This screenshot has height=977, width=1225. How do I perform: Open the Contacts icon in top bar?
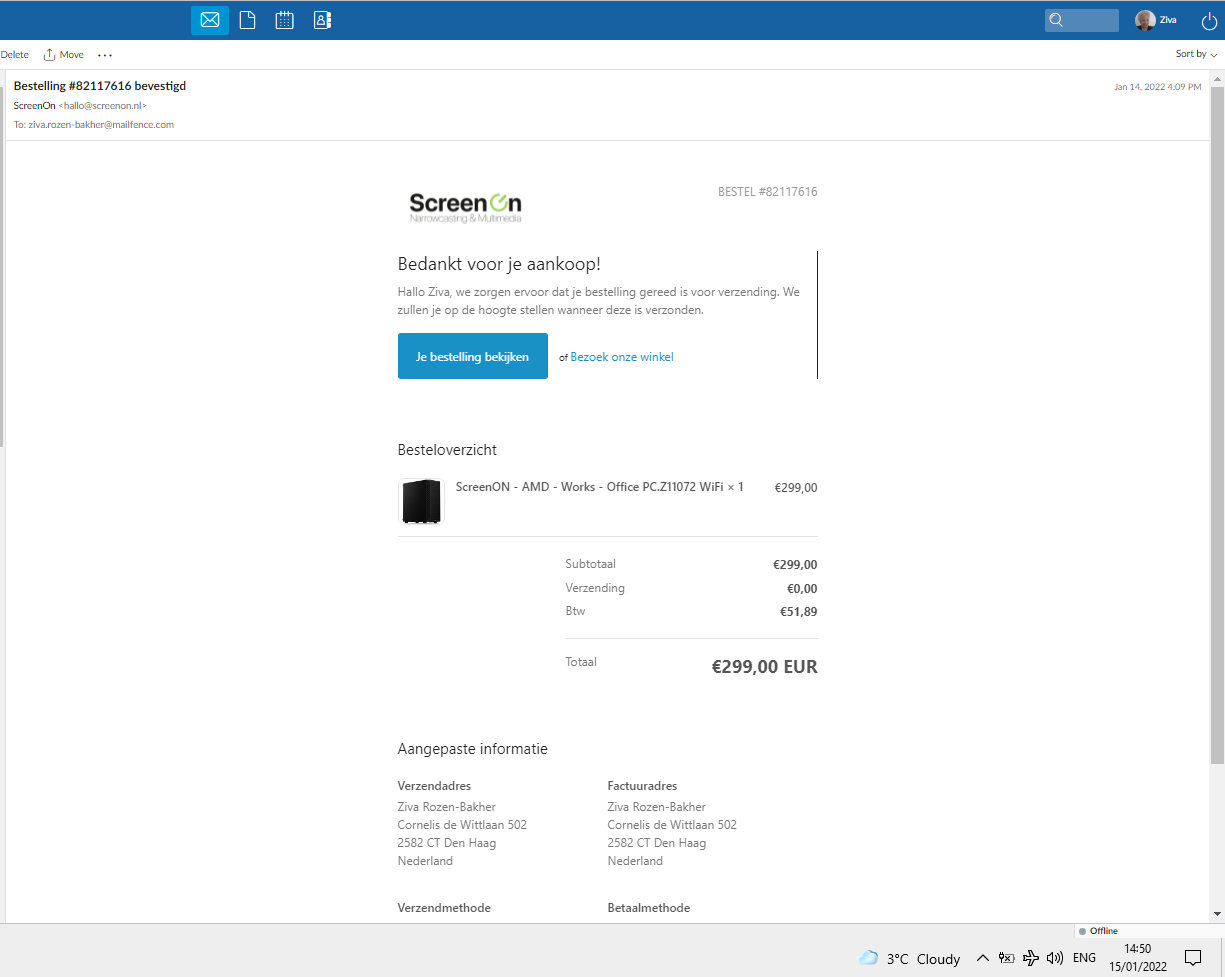coord(321,20)
